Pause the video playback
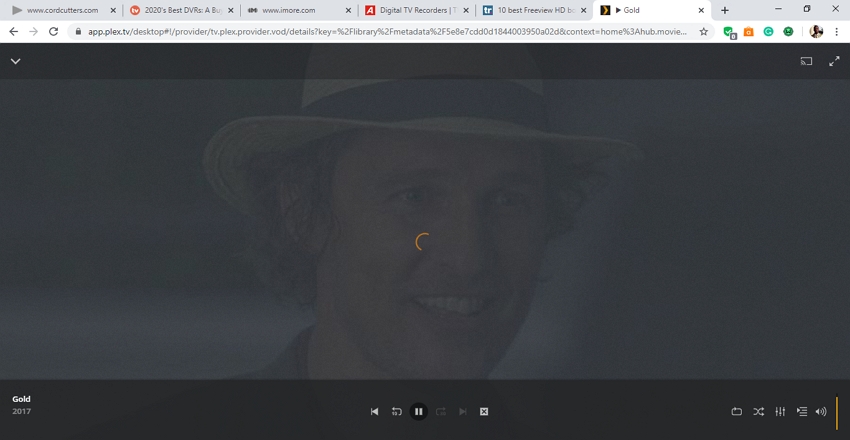This screenshot has width=850, height=440. (x=418, y=411)
